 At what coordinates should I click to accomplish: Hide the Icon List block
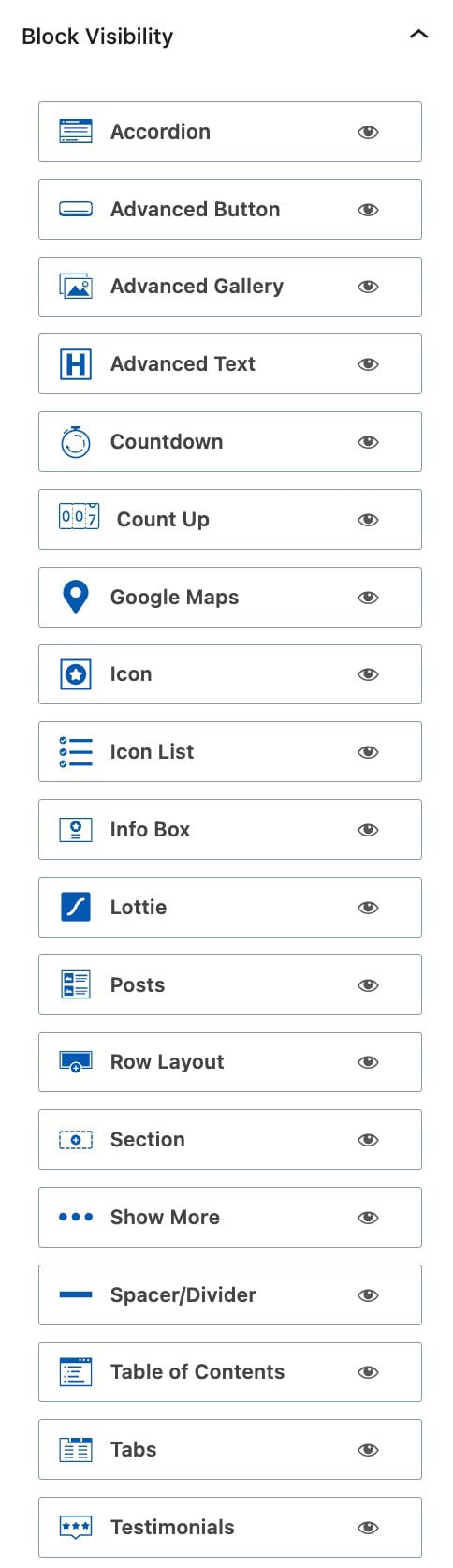pyautogui.click(x=369, y=752)
